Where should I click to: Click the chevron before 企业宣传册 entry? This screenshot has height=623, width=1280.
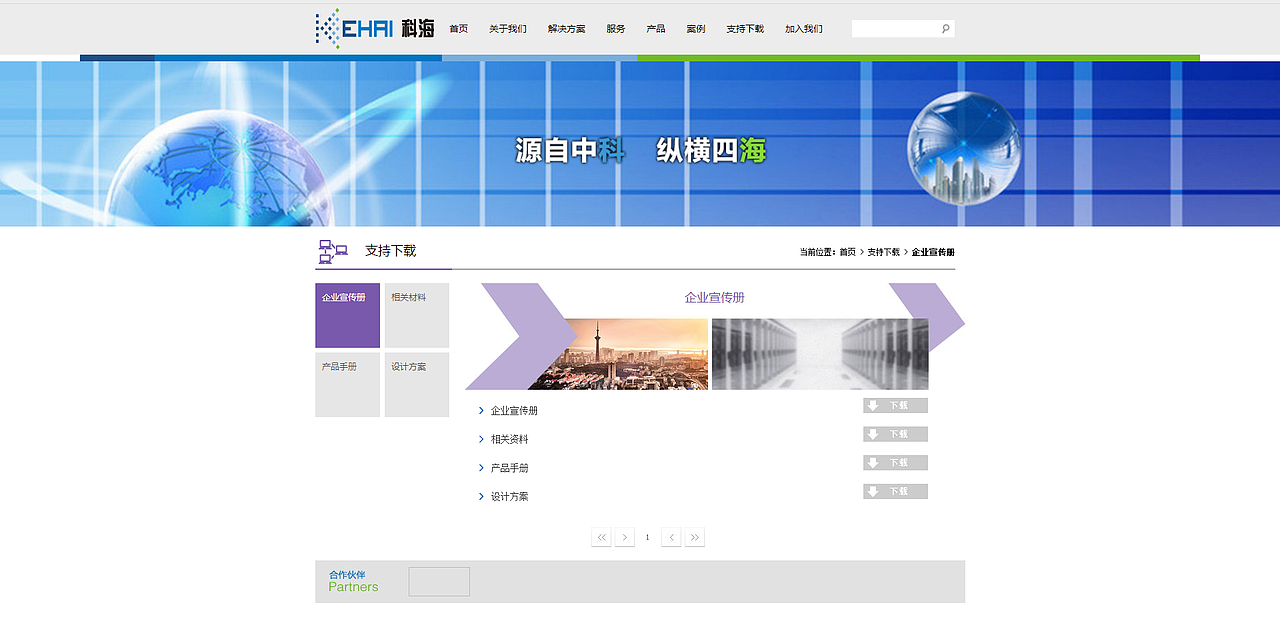pyautogui.click(x=481, y=411)
